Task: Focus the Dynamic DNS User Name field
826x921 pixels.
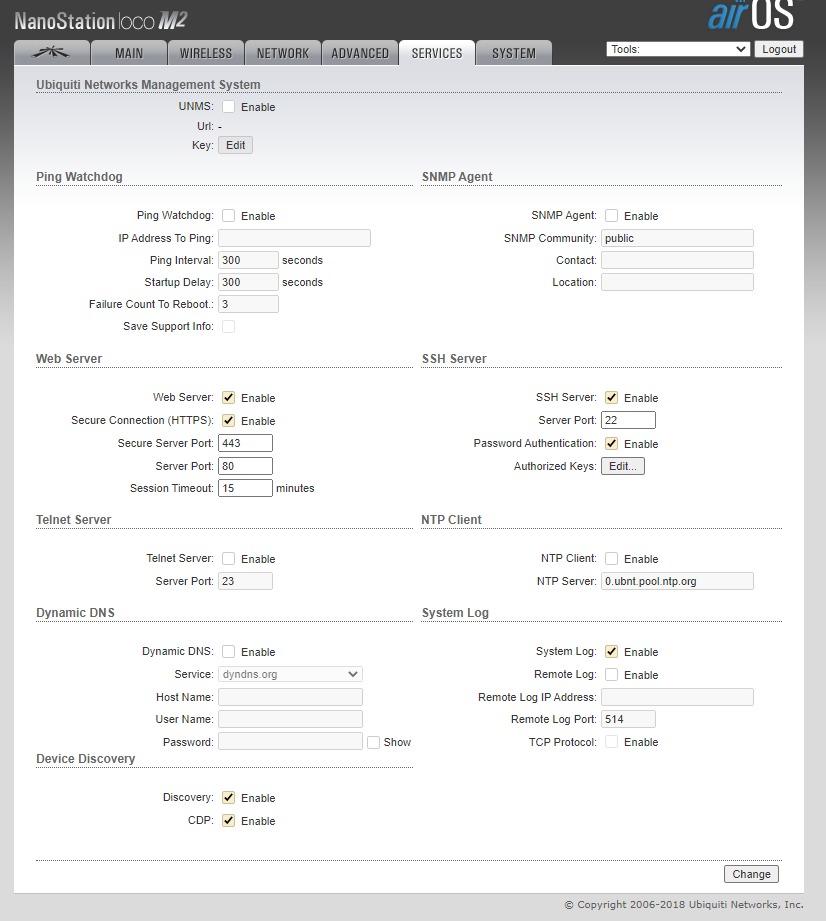Action: coord(290,719)
